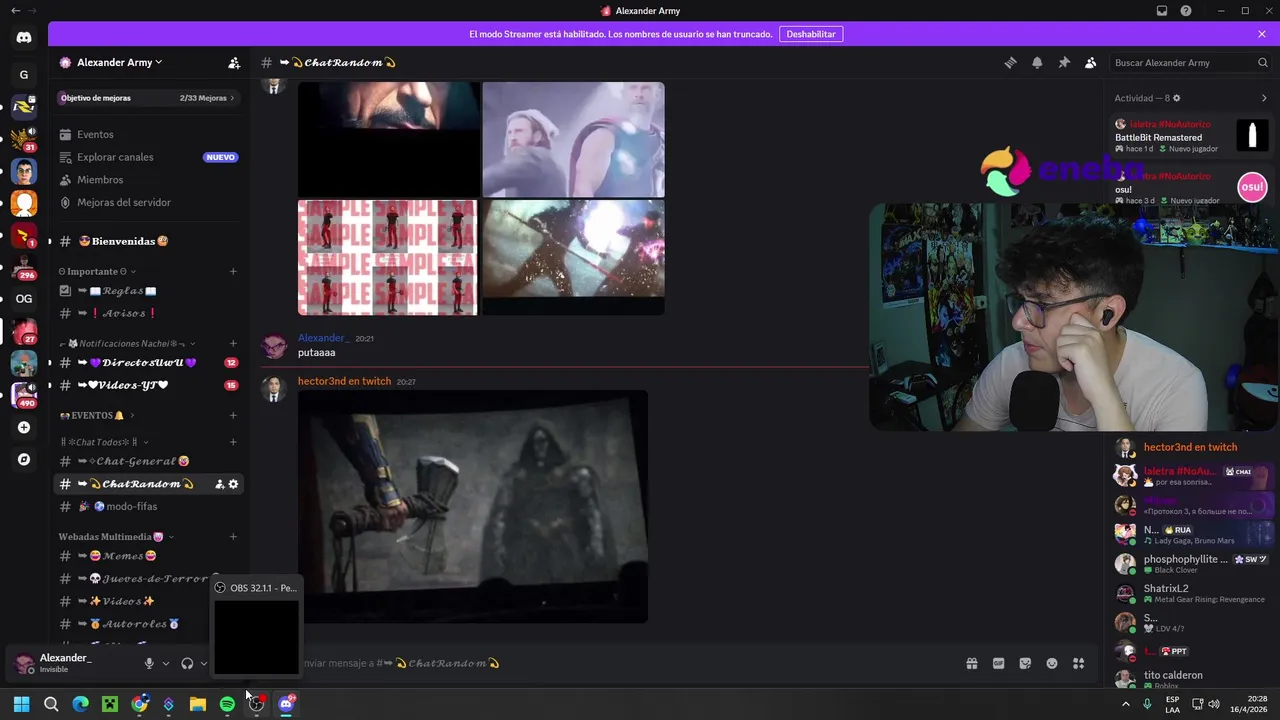The width and height of the screenshot is (1280, 720).
Task: Click Deshabilitar in streamer mode banner
Action: [x=810, y=34]
